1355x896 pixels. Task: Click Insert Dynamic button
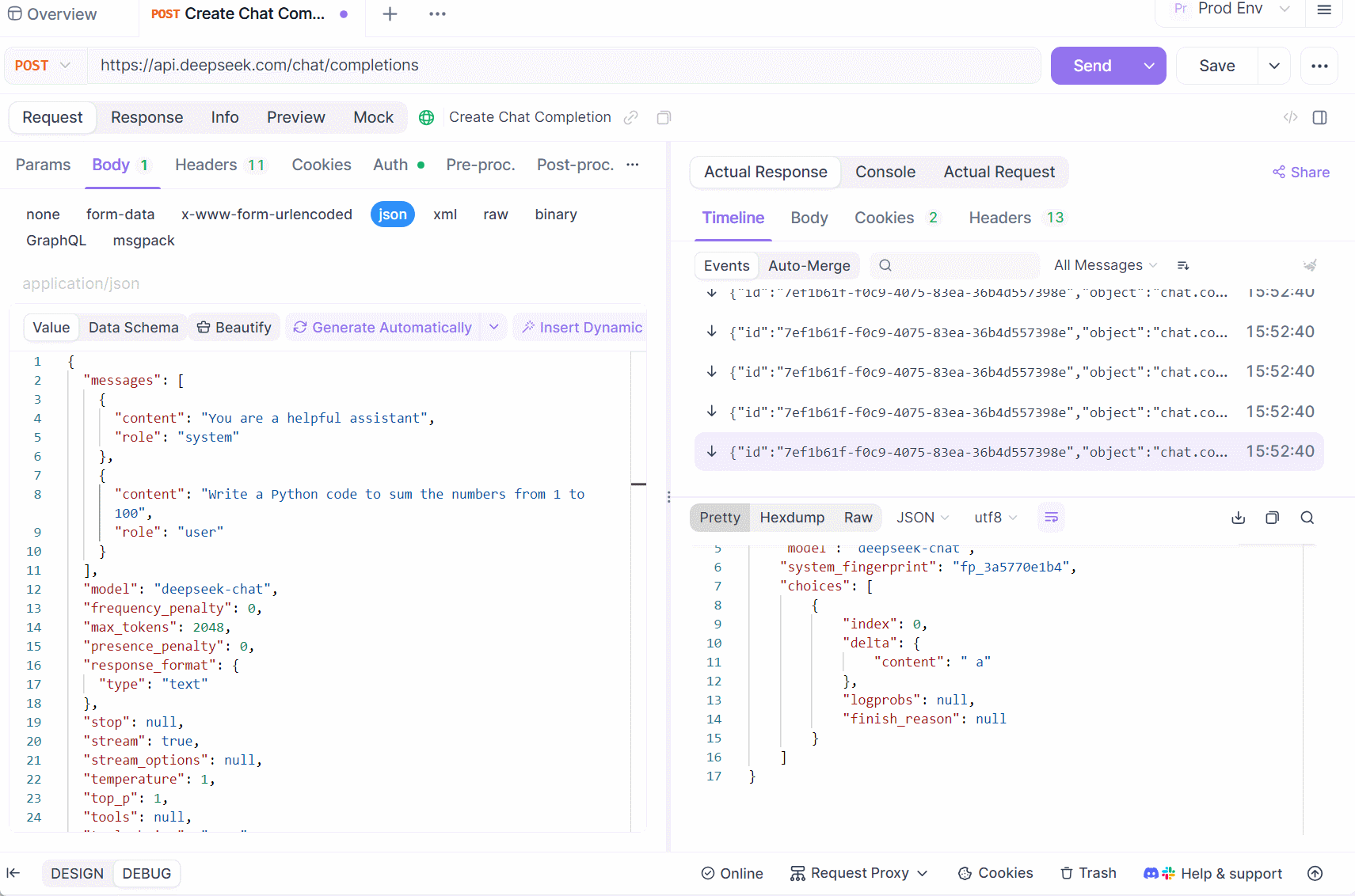582,327
